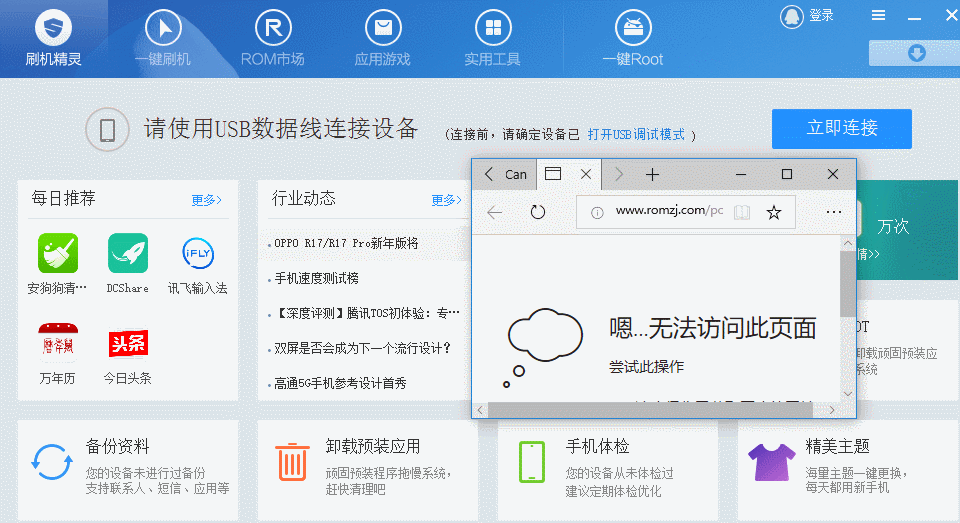Click the 立即连接 button
960x523 pixels.
841,129
